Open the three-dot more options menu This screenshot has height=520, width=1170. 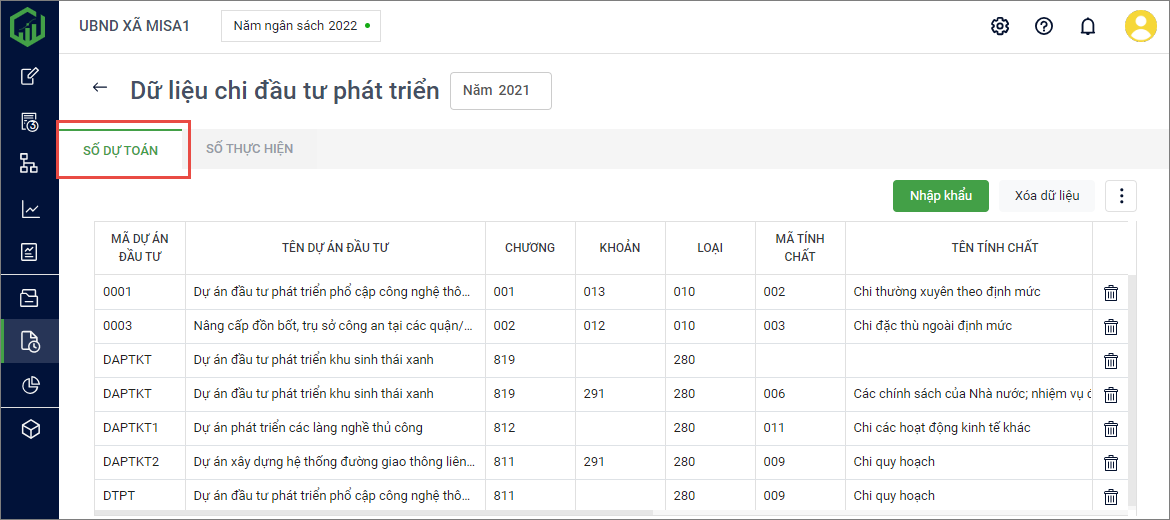(1120, 196)
